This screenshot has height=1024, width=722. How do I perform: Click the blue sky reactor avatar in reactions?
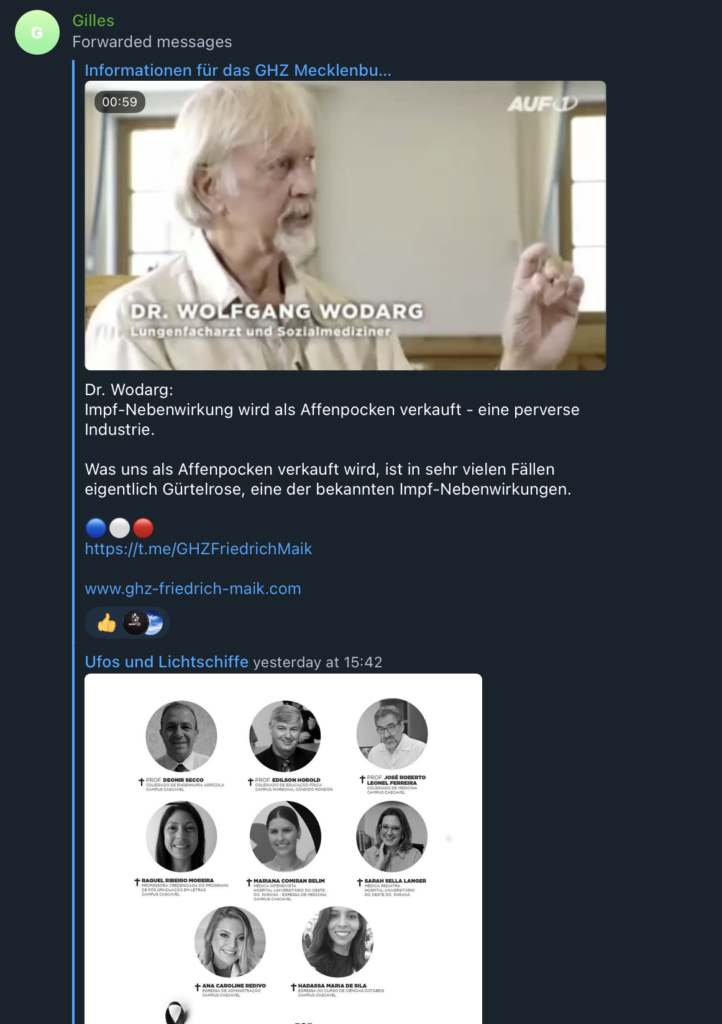pos(155,623)
